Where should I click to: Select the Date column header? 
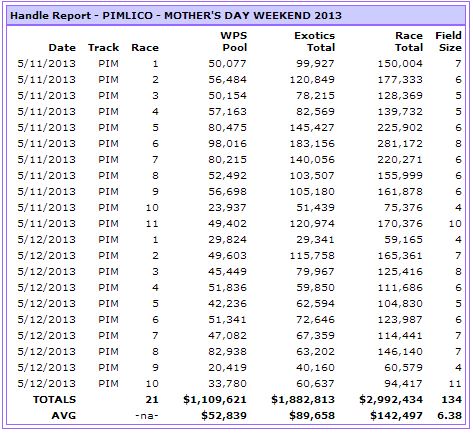coord(62,48)
